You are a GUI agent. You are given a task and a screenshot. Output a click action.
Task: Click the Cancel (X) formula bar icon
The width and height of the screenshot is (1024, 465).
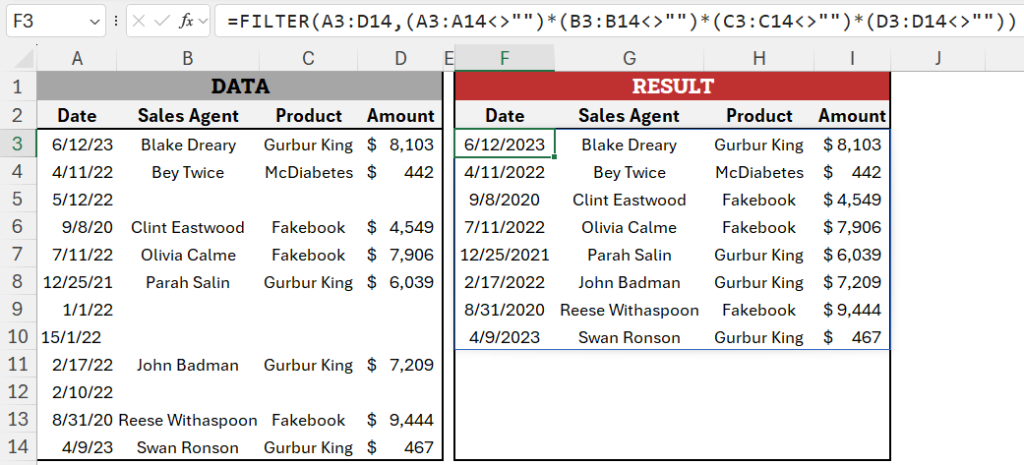[138, 21]
